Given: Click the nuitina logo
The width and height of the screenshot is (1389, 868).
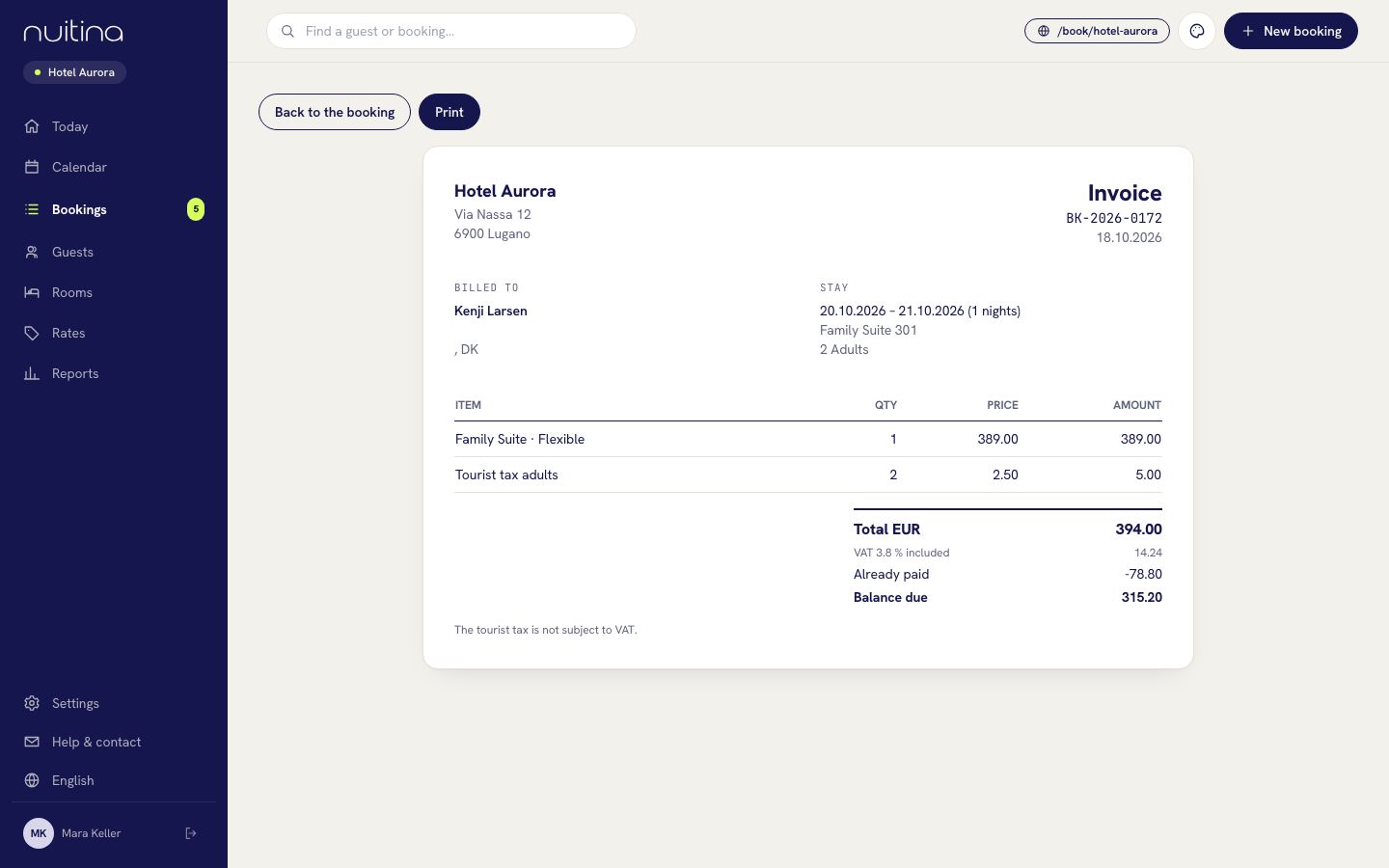Looking at the screenshot, I should point(73,32).
